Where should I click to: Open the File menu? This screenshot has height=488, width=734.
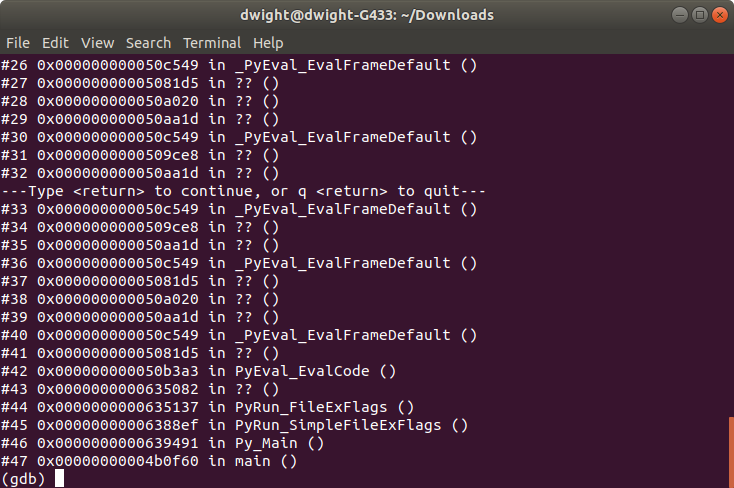pyautogui.click(x=18, y=43)
